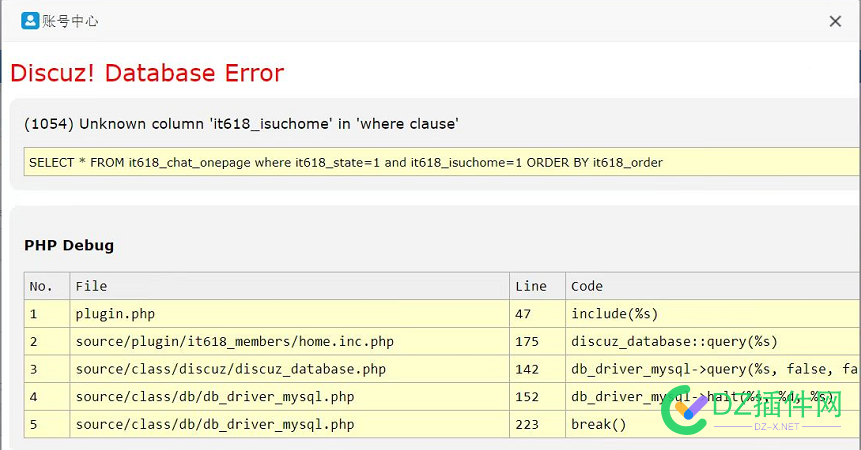Click the line number 223 cell

tap(527, 424)
